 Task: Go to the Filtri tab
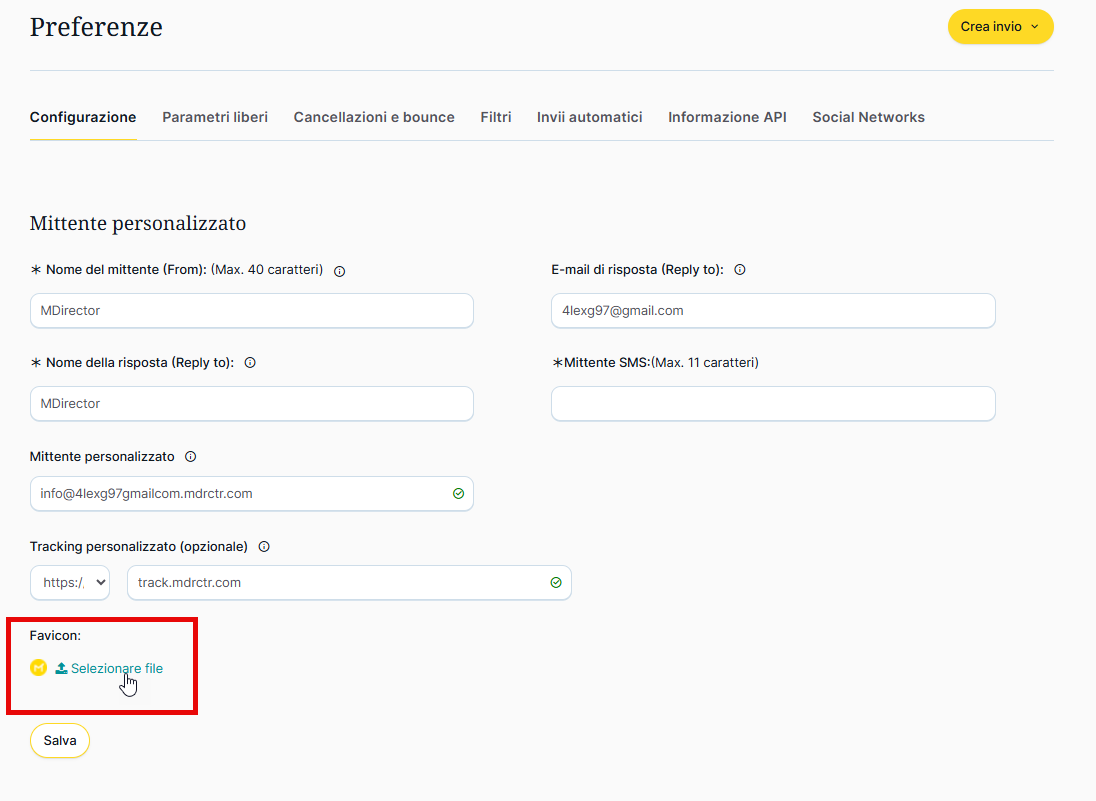pos(495,117)
